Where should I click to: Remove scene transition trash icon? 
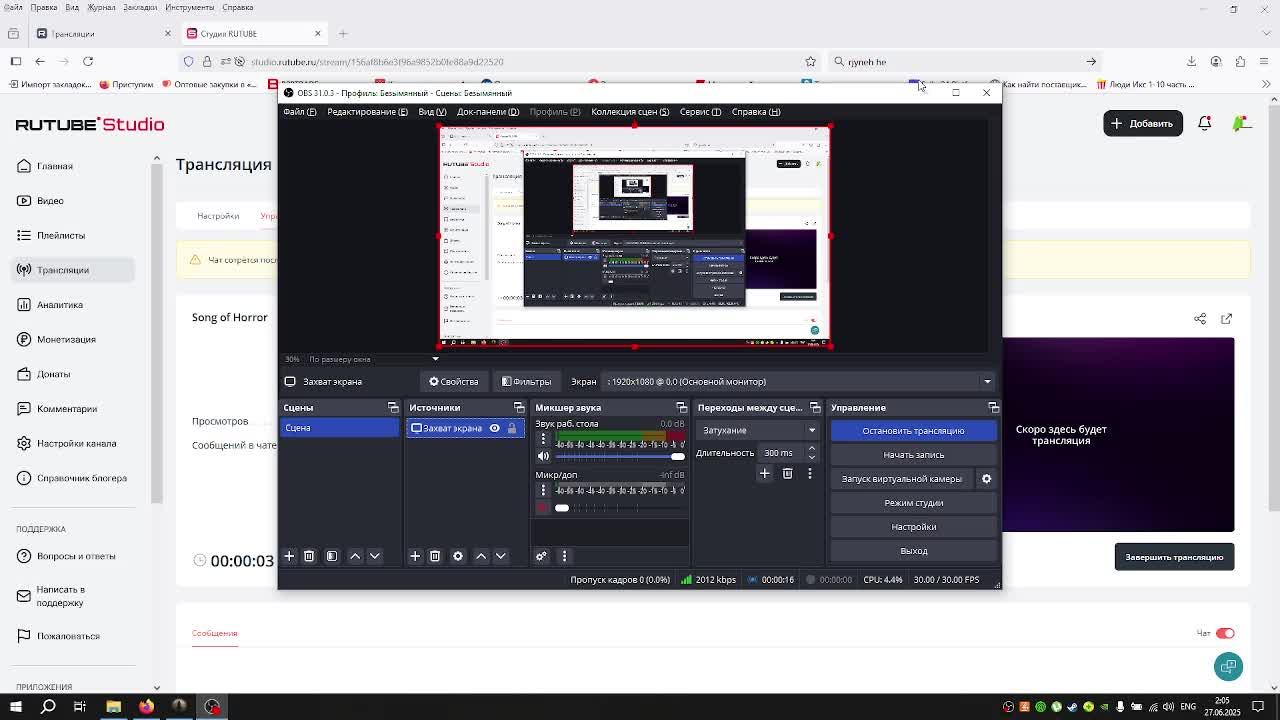[x=787, y=473]
